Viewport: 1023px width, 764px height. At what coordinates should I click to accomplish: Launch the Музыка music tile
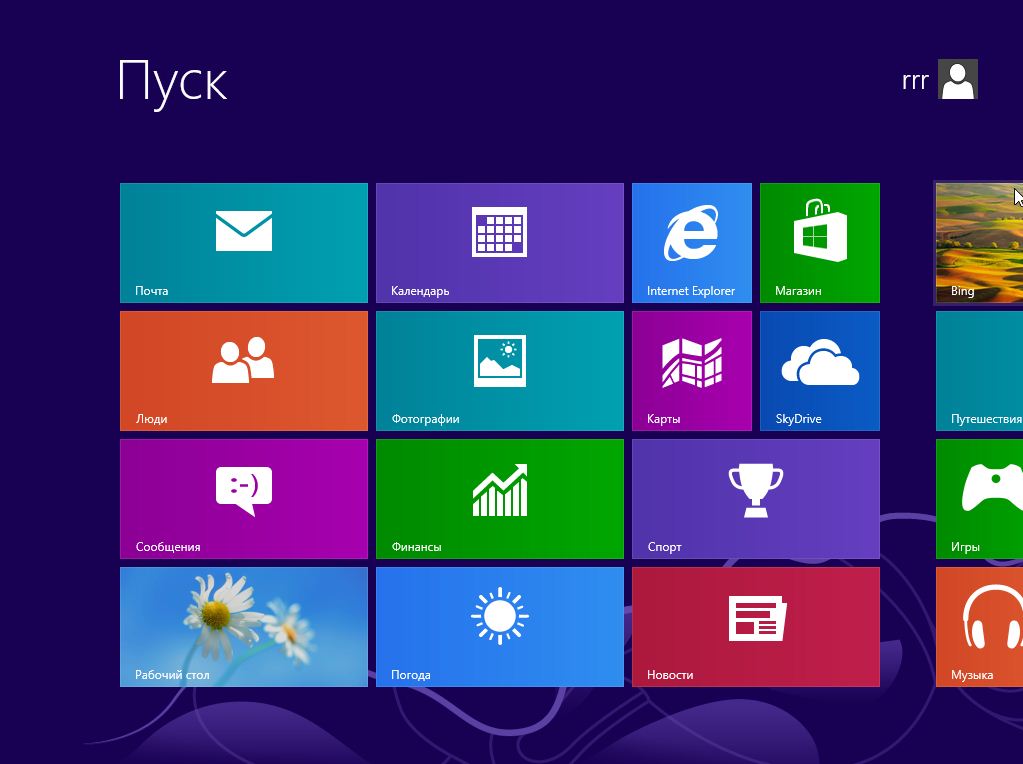coord(980,627)
